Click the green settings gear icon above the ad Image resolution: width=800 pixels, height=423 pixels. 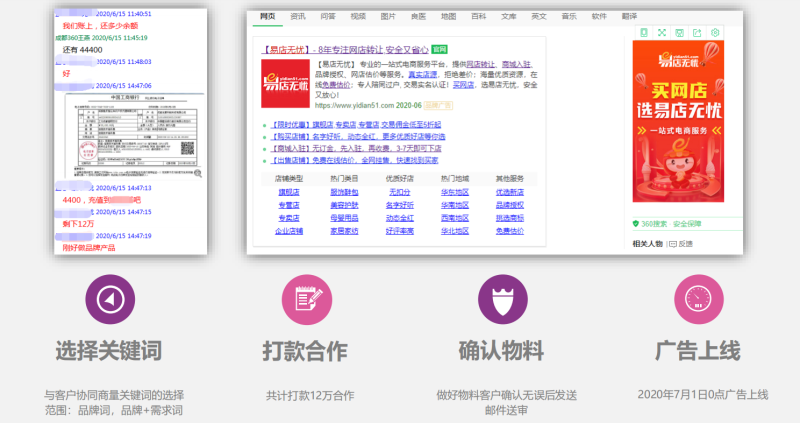click(715, 32)
